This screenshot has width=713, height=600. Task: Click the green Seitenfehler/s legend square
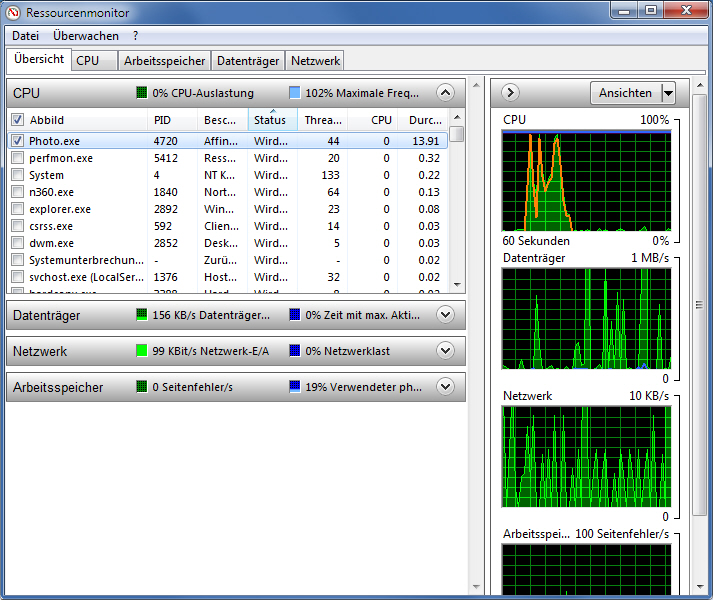coord(142,387)
